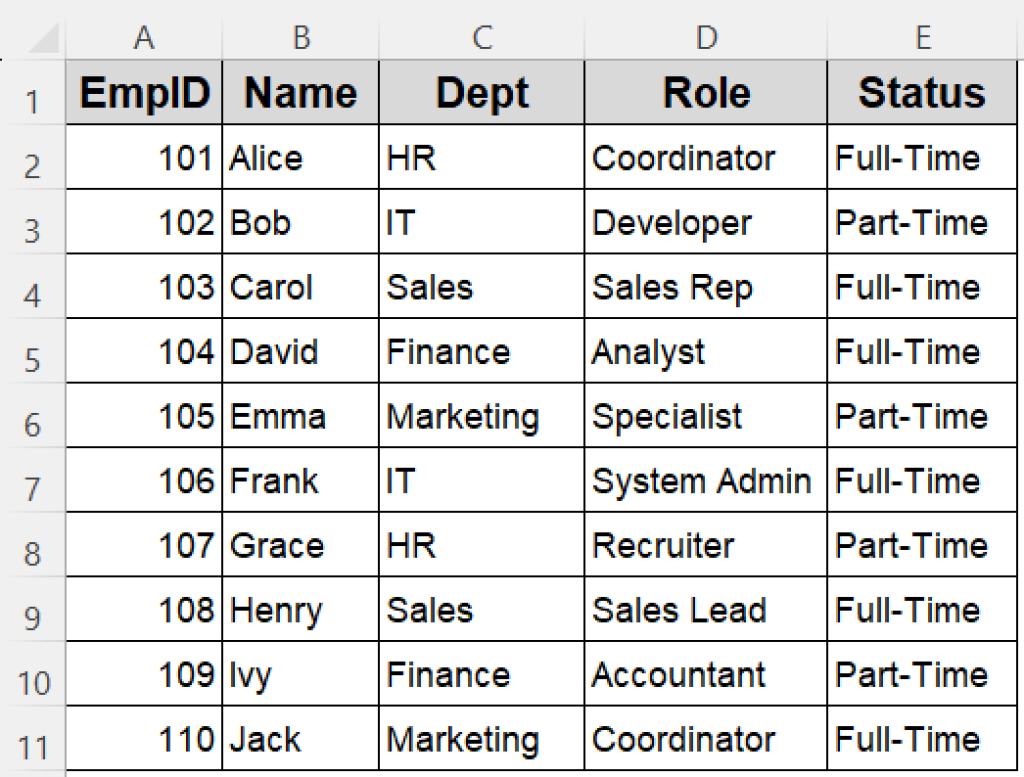Screen dimensions: 1024x777
Task: Select the cell containing Alice
Action: (300, 157)
